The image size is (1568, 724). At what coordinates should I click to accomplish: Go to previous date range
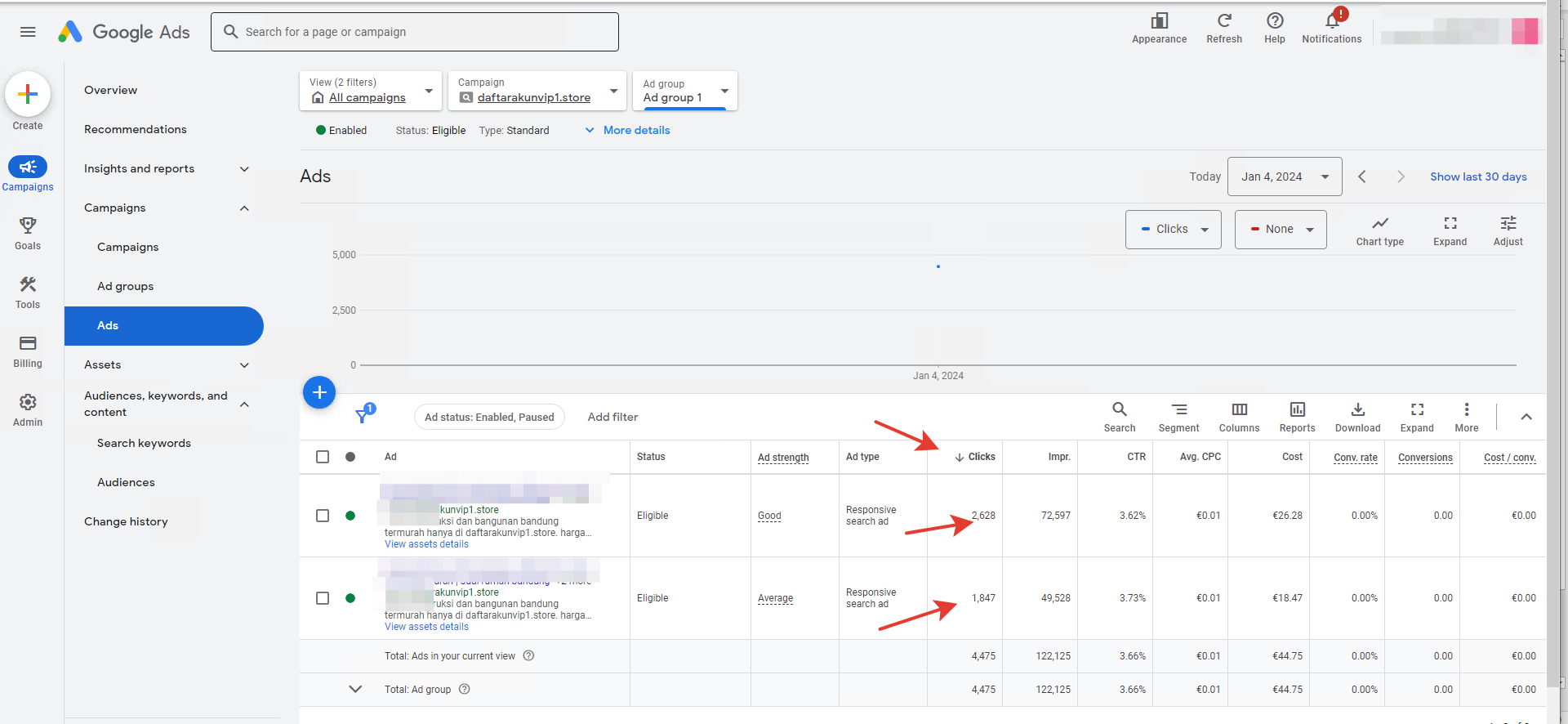coord(1361,177)
